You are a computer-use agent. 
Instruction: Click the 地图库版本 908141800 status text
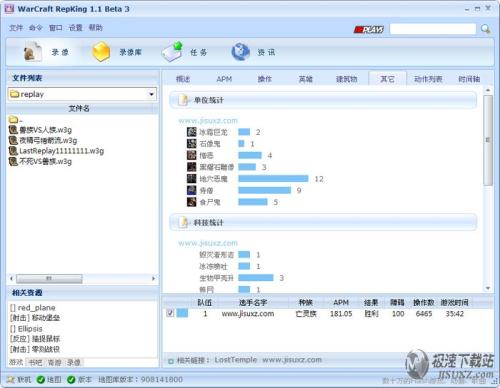(x=140, y=379)
